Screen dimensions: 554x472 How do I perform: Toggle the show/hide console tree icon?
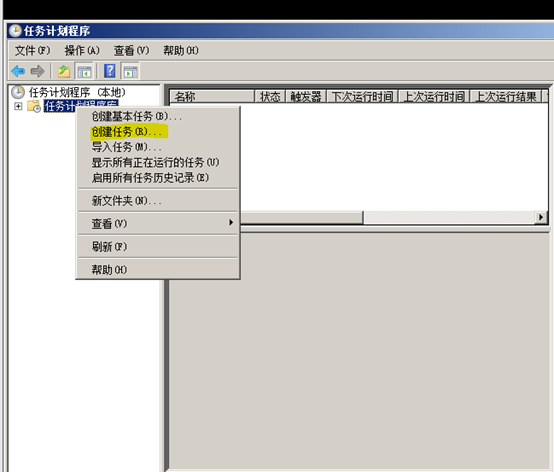[x=84, y=71]
